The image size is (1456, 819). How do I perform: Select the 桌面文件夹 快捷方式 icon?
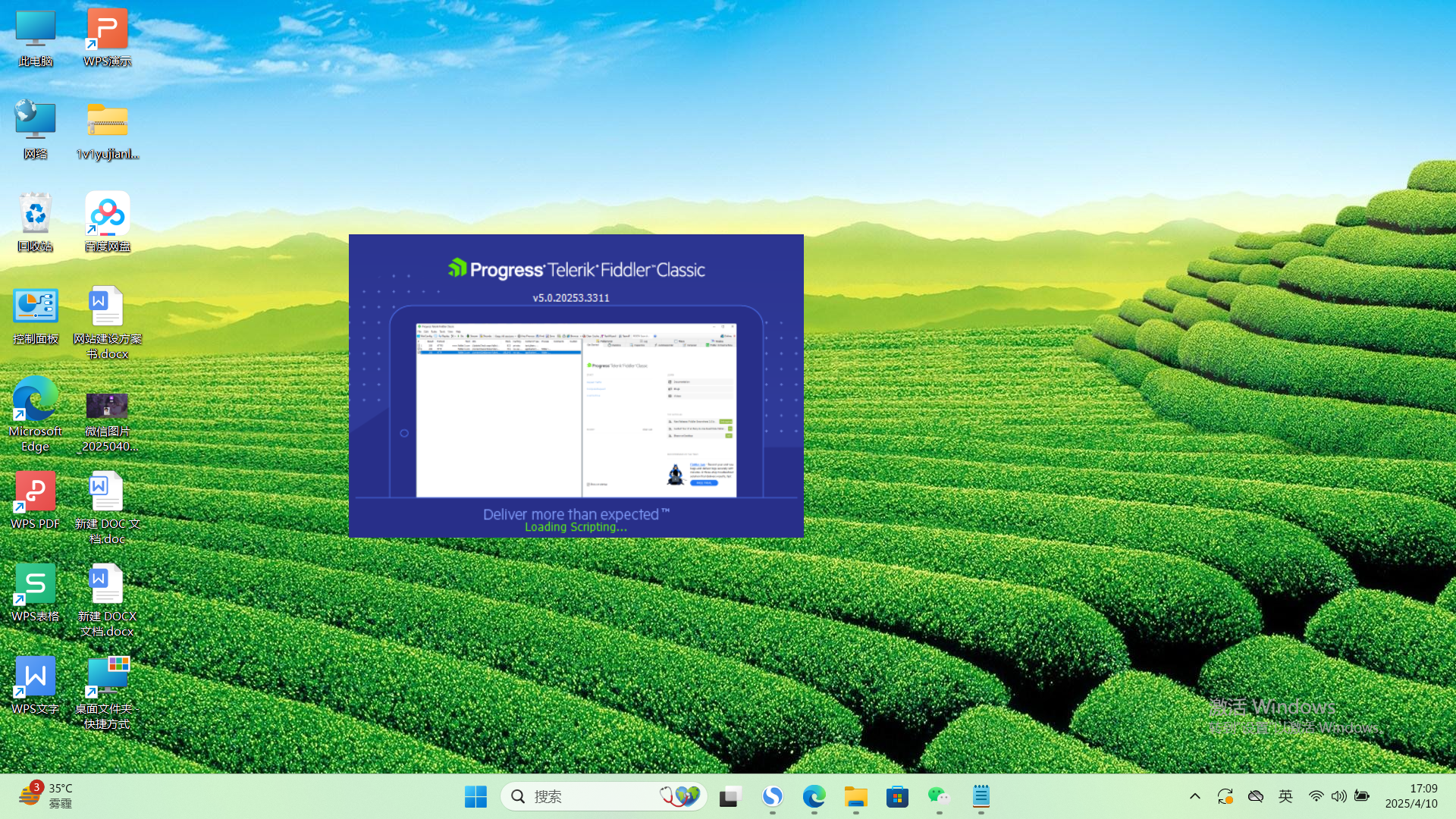pos(107,693)
